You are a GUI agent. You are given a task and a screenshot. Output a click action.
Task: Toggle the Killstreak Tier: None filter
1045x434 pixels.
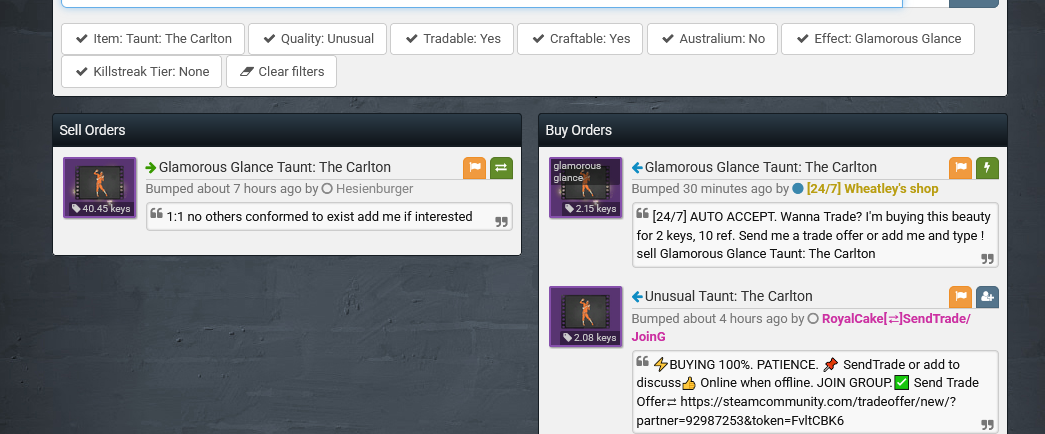coord(142,71)
